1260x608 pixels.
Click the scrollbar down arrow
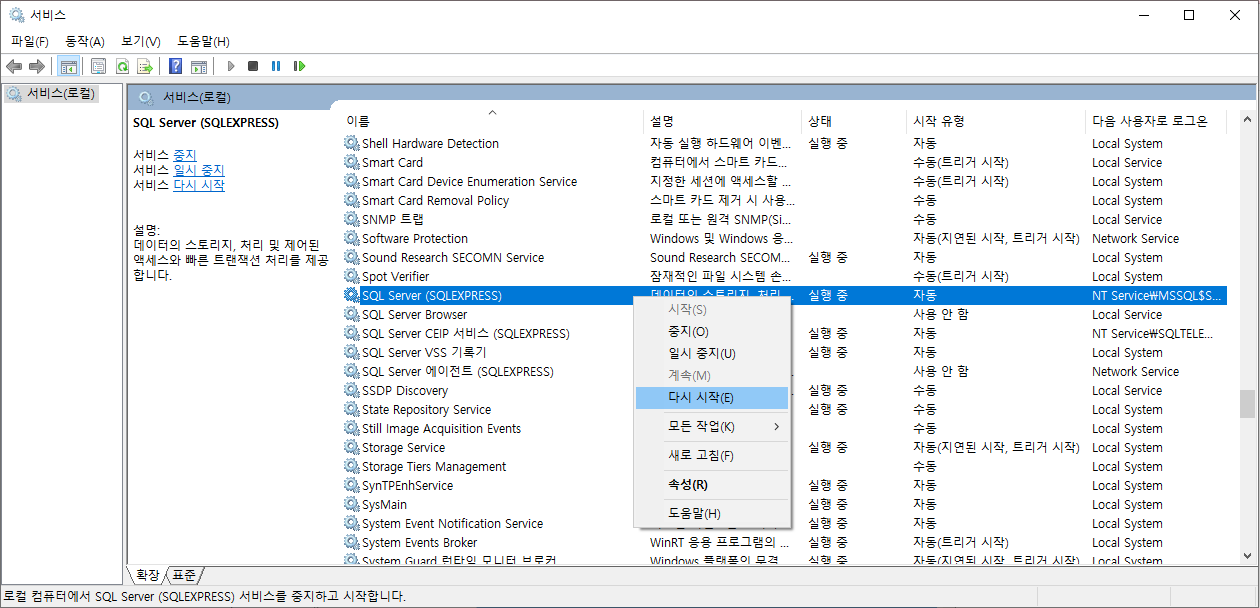tap(1247, 555)
